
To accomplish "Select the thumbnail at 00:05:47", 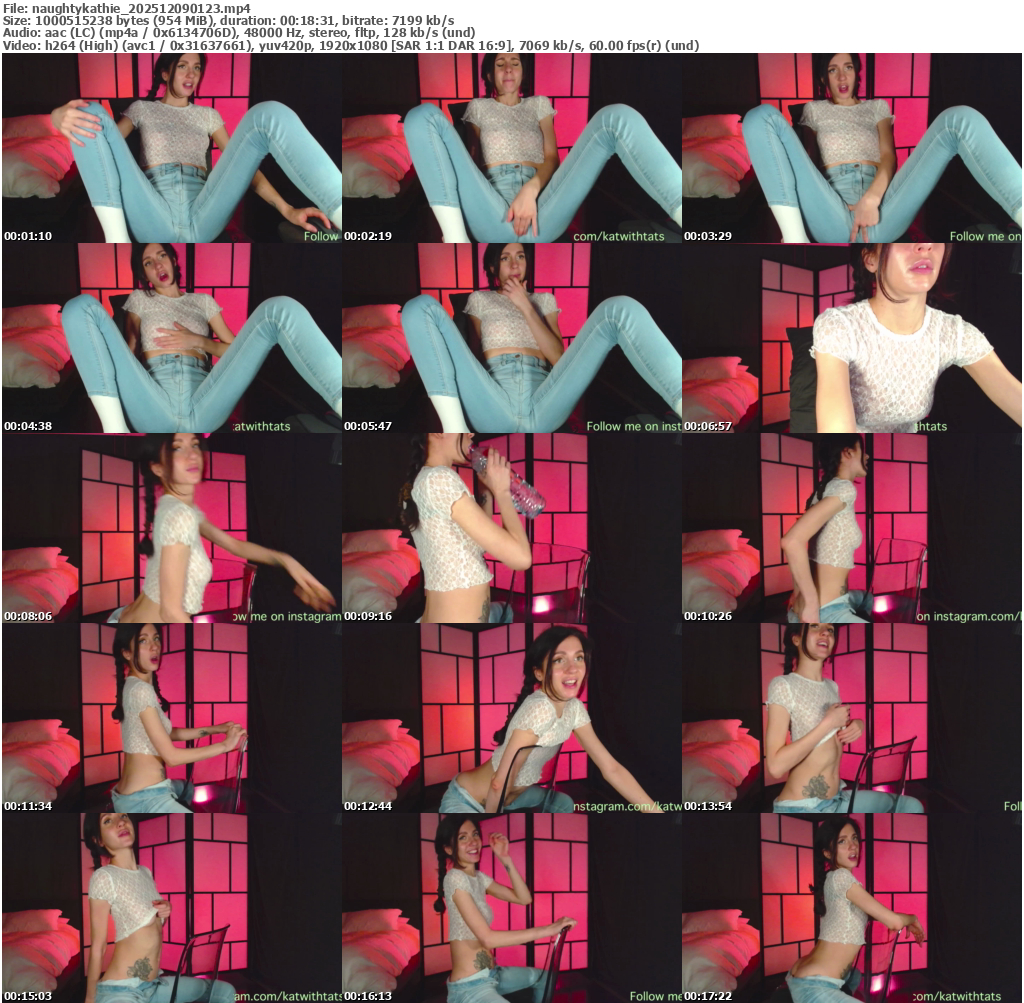I will (511, 338).
